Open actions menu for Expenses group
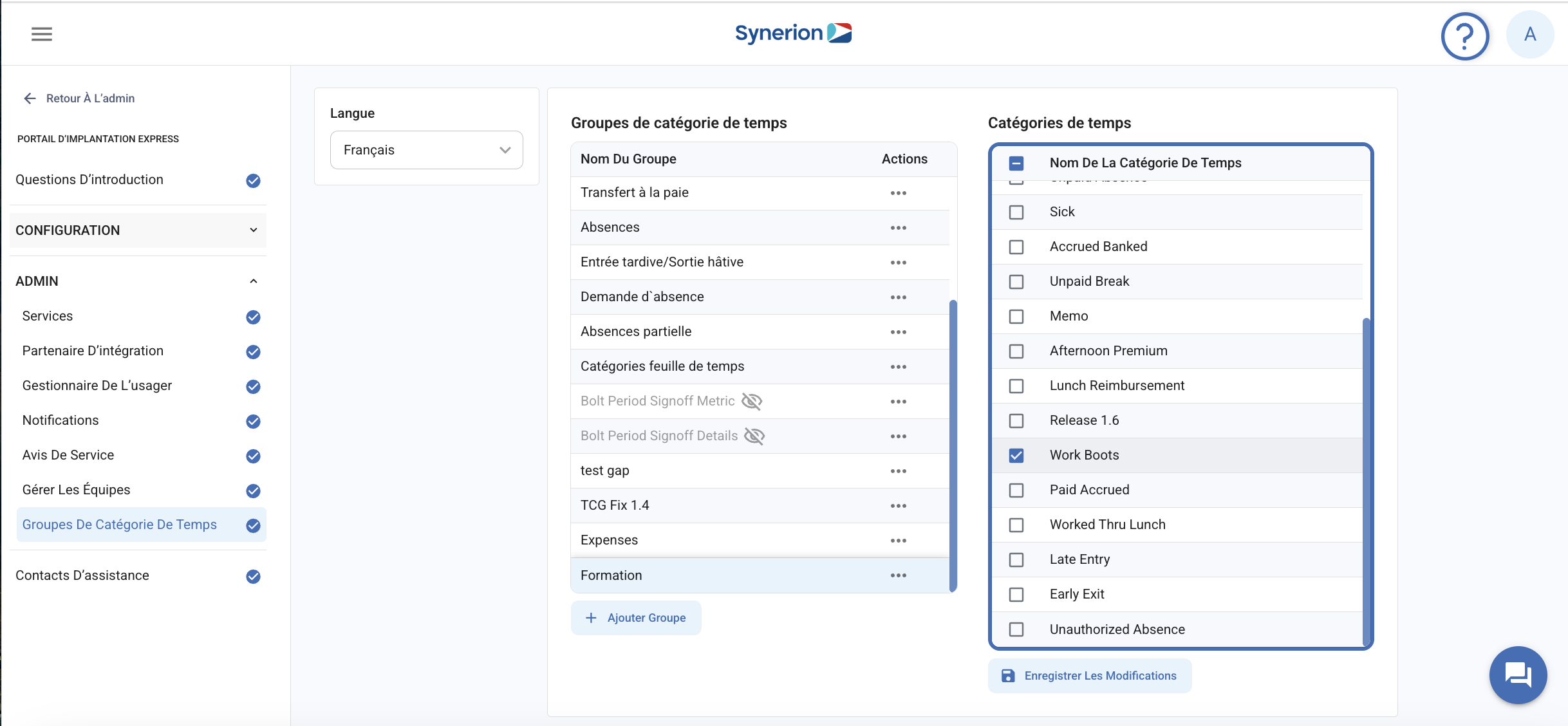Screen dimensions: 1568x726 point(899,541)
